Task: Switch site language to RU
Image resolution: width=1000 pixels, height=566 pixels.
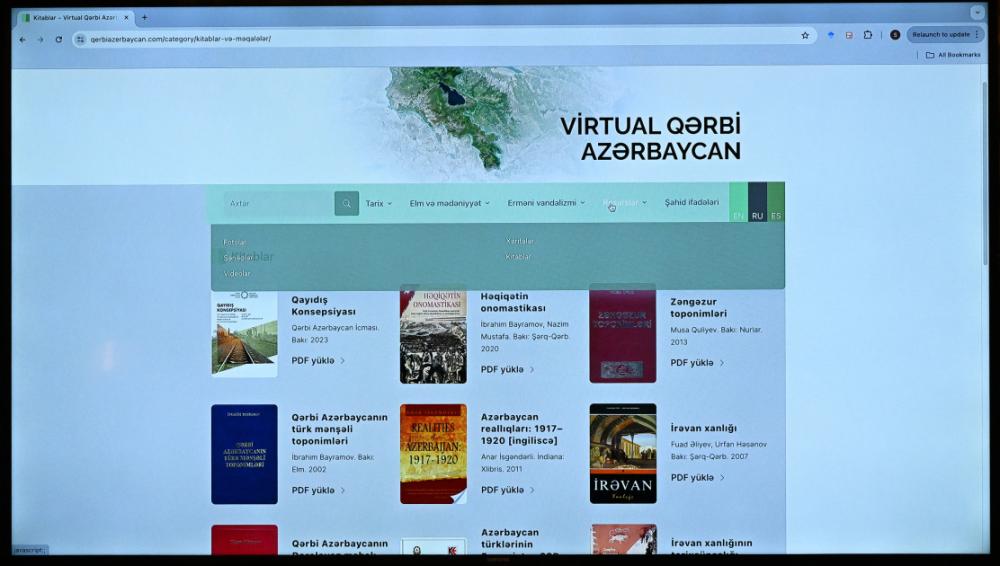Action: (x=757, y=215)
